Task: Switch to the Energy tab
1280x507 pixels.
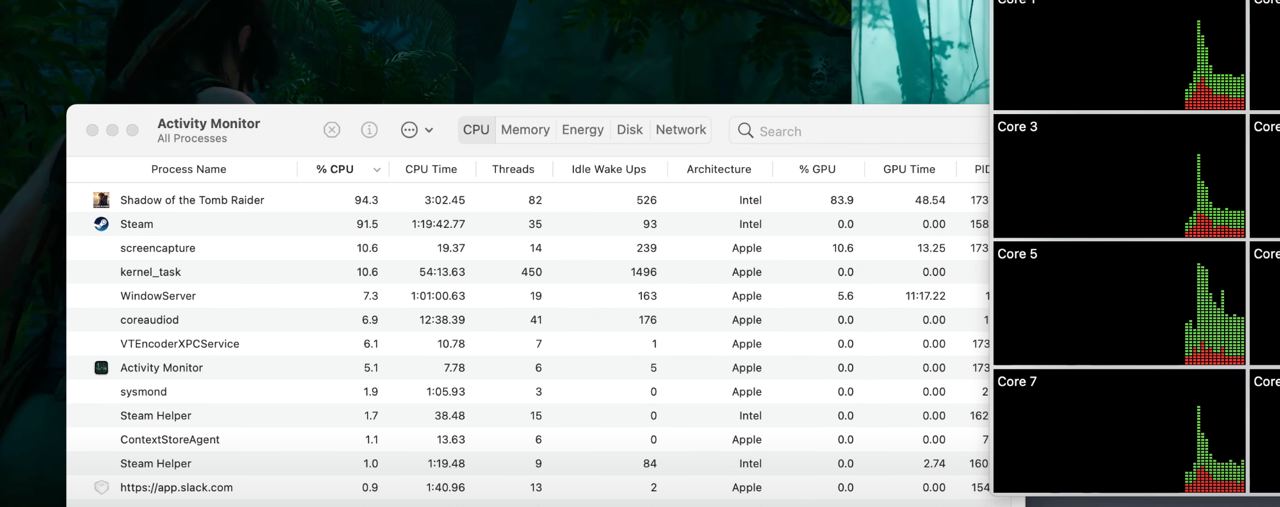Action: pos(582,130)
